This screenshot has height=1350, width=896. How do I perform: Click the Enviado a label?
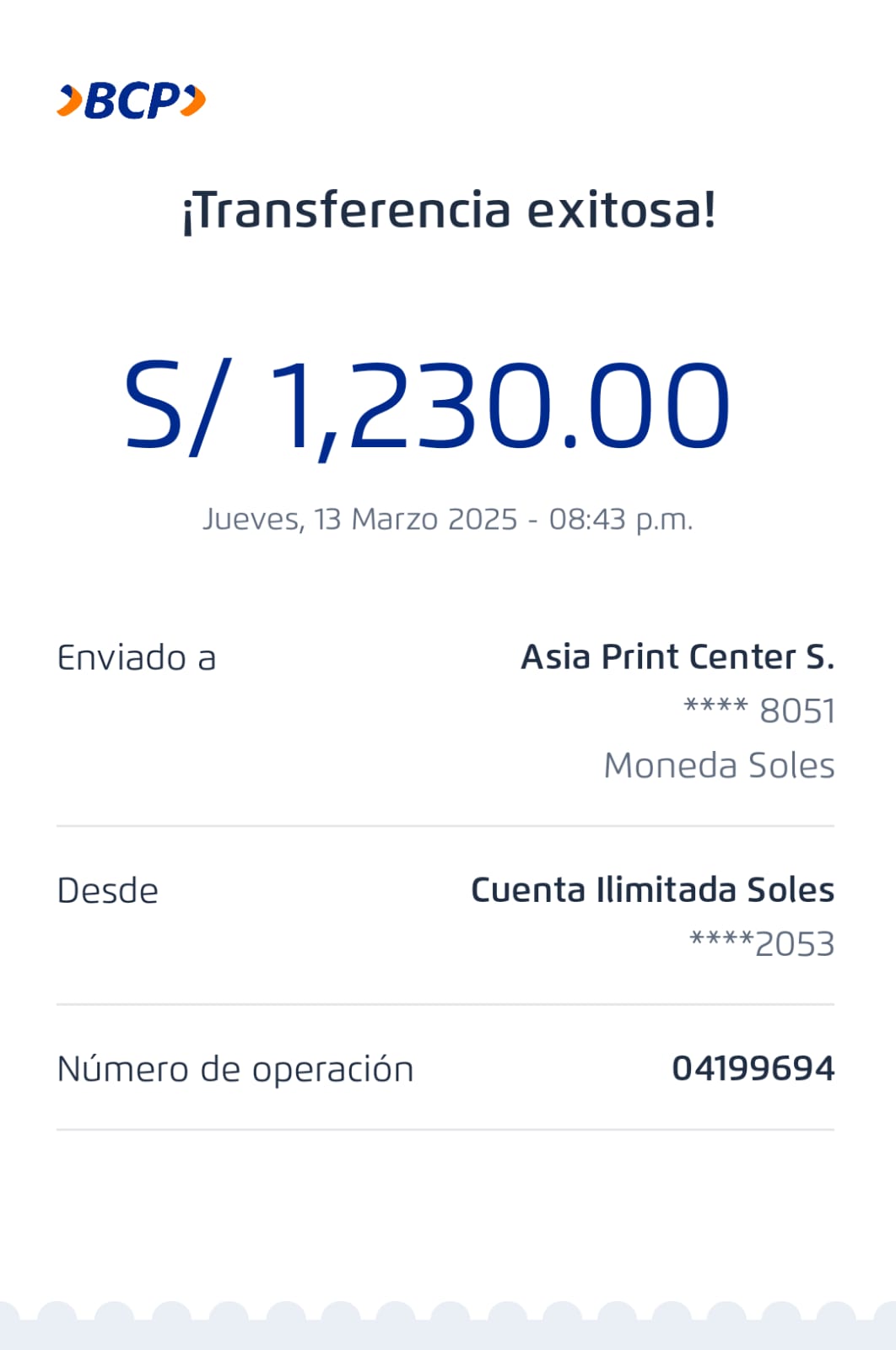[x=137, y=658]
